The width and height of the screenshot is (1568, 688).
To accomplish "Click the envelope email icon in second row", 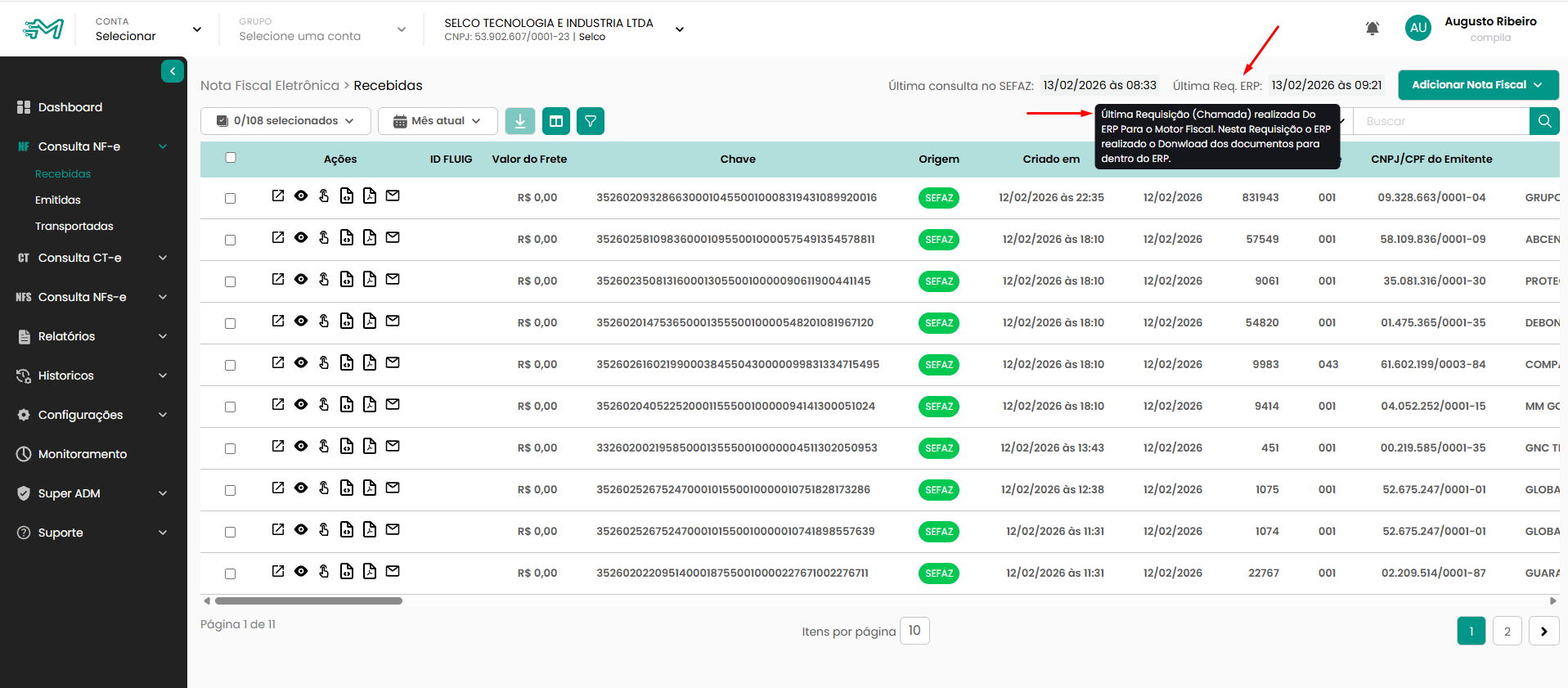I will tap(393, 238).
